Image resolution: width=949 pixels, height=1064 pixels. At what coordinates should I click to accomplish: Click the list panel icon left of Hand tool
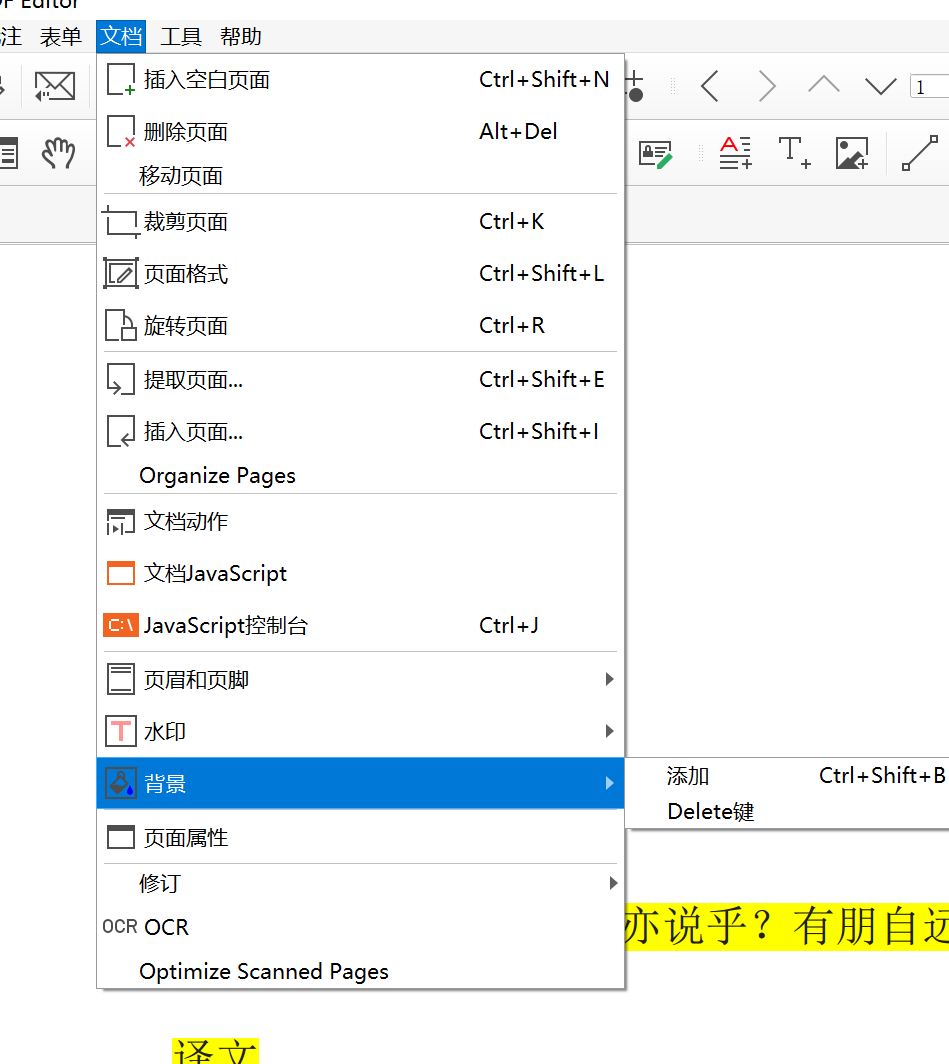coord(9,153)
